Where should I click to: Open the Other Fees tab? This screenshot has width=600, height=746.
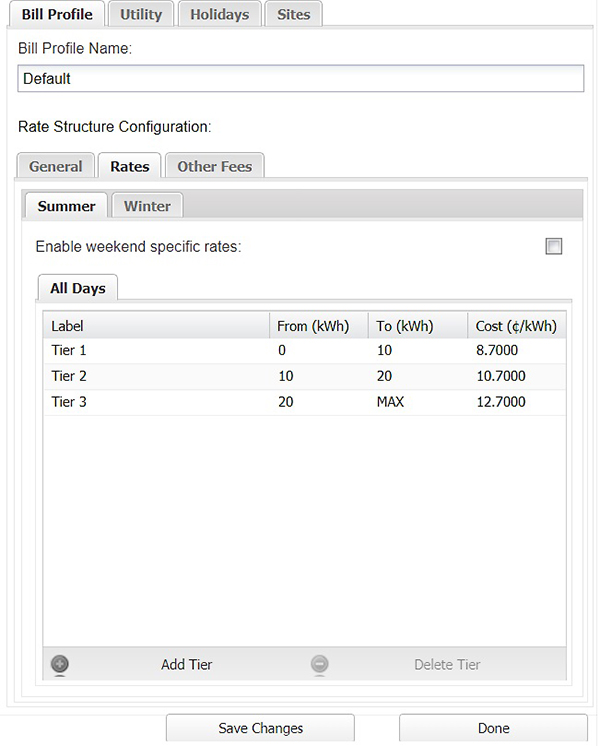[x=215, y=166]
